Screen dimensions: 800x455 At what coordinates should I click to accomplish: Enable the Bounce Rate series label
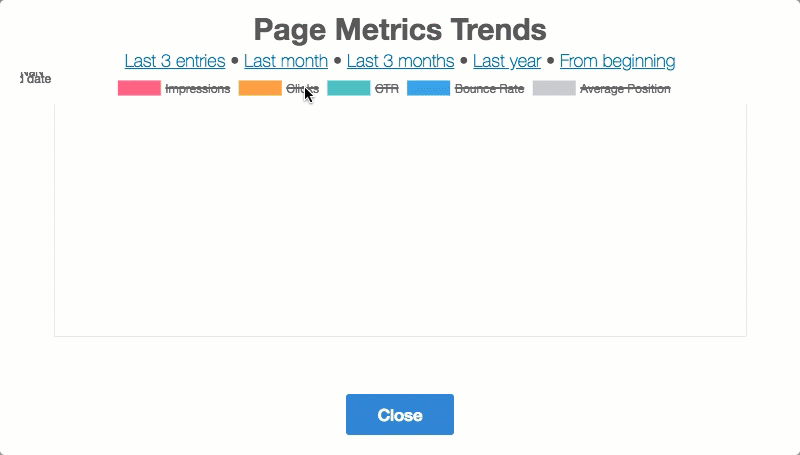coord(489,89)
